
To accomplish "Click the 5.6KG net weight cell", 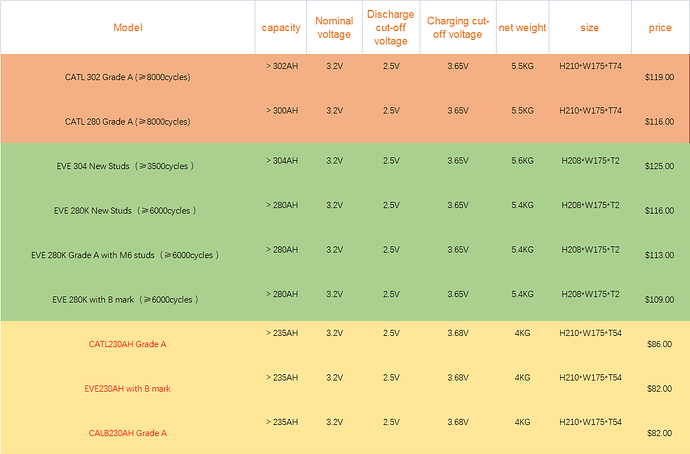I will (522, 161).
